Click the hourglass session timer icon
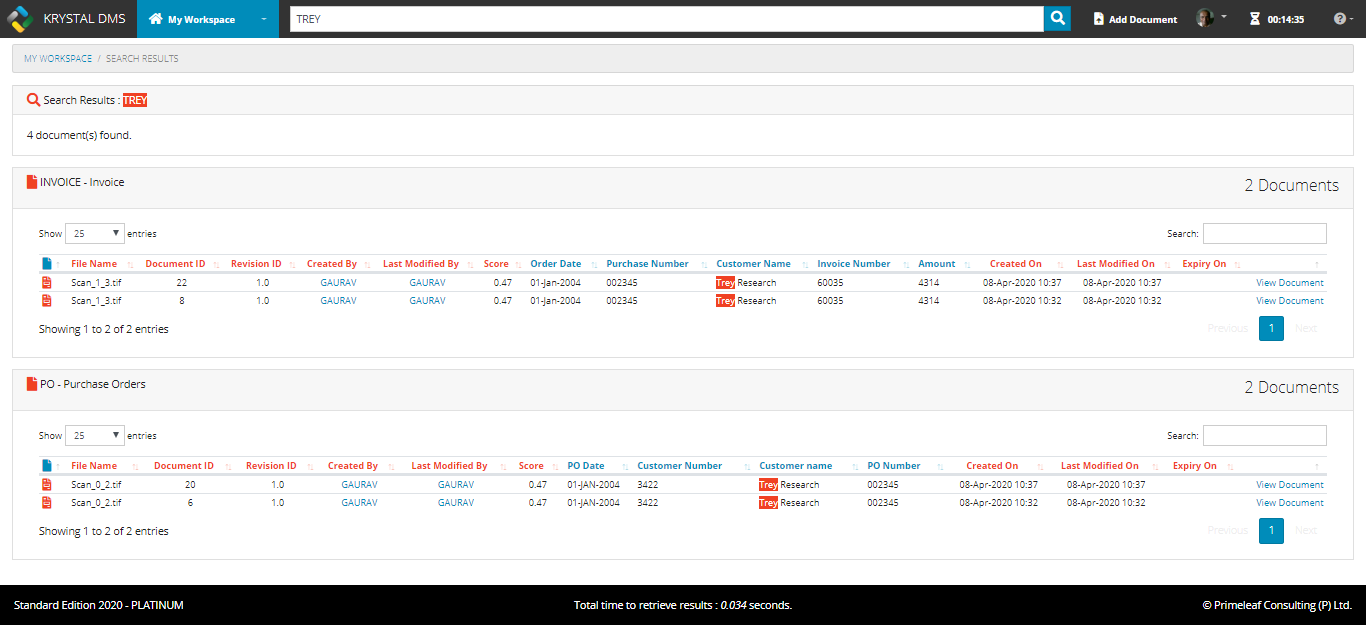The height and width of the screenshot is (625, 1366). 1254,19
